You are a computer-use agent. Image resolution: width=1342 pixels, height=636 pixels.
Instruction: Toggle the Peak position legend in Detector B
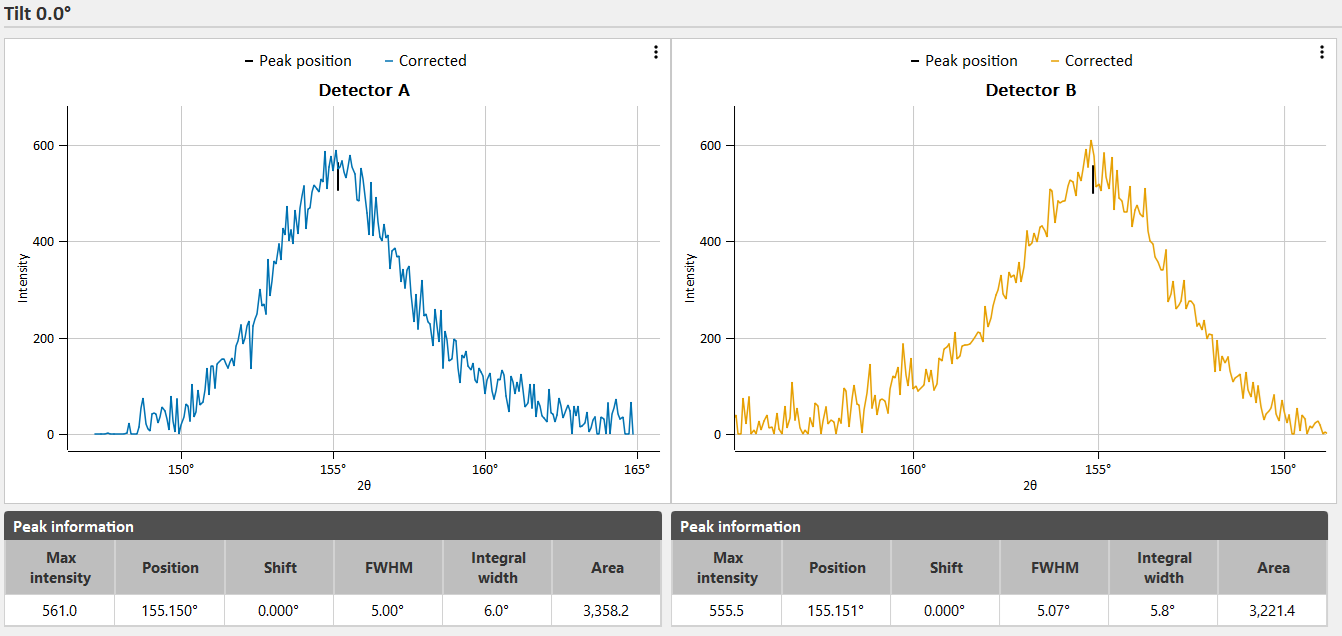pyautogui.click(x=964, y=61)
